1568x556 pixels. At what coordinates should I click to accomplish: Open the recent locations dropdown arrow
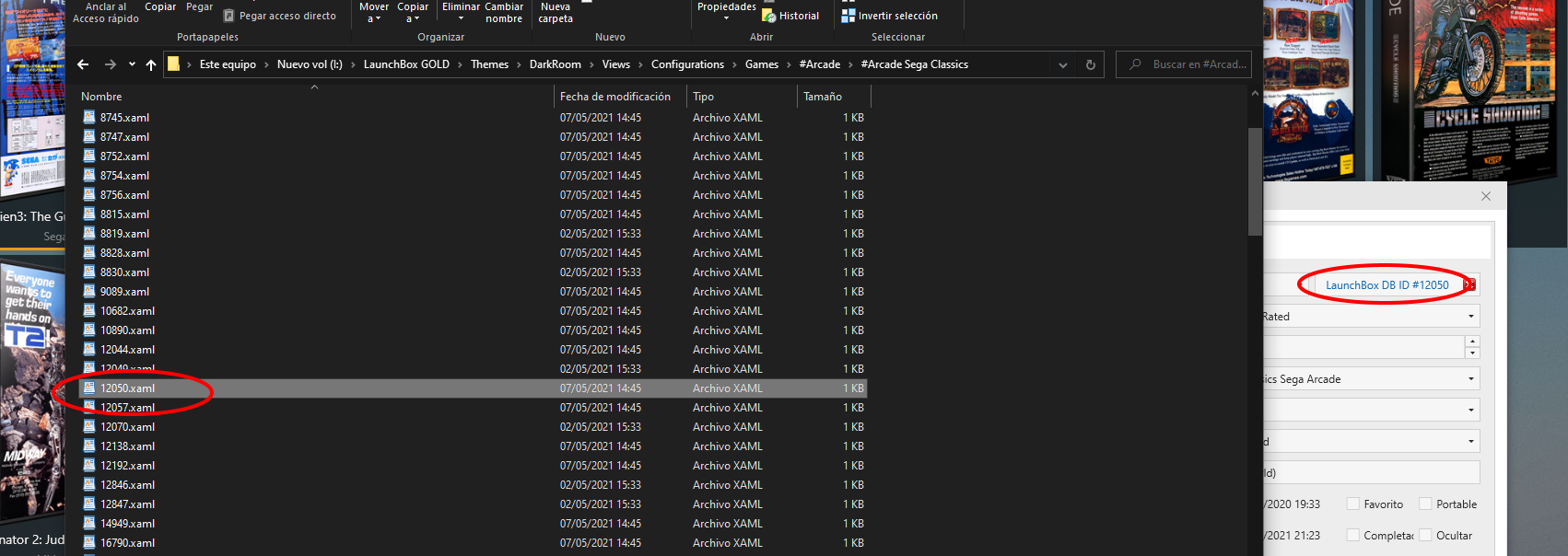click(132, 64)
